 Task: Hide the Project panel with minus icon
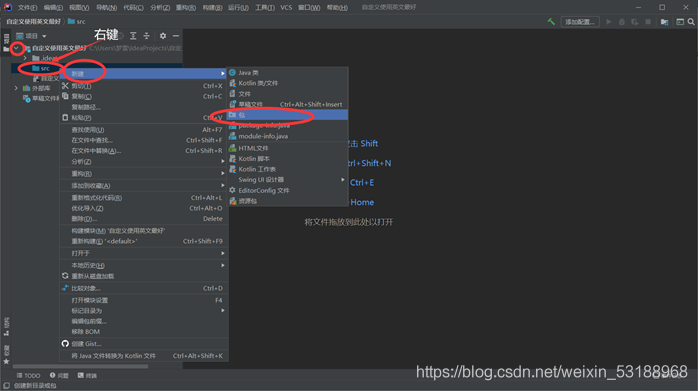tap(176, 36)
